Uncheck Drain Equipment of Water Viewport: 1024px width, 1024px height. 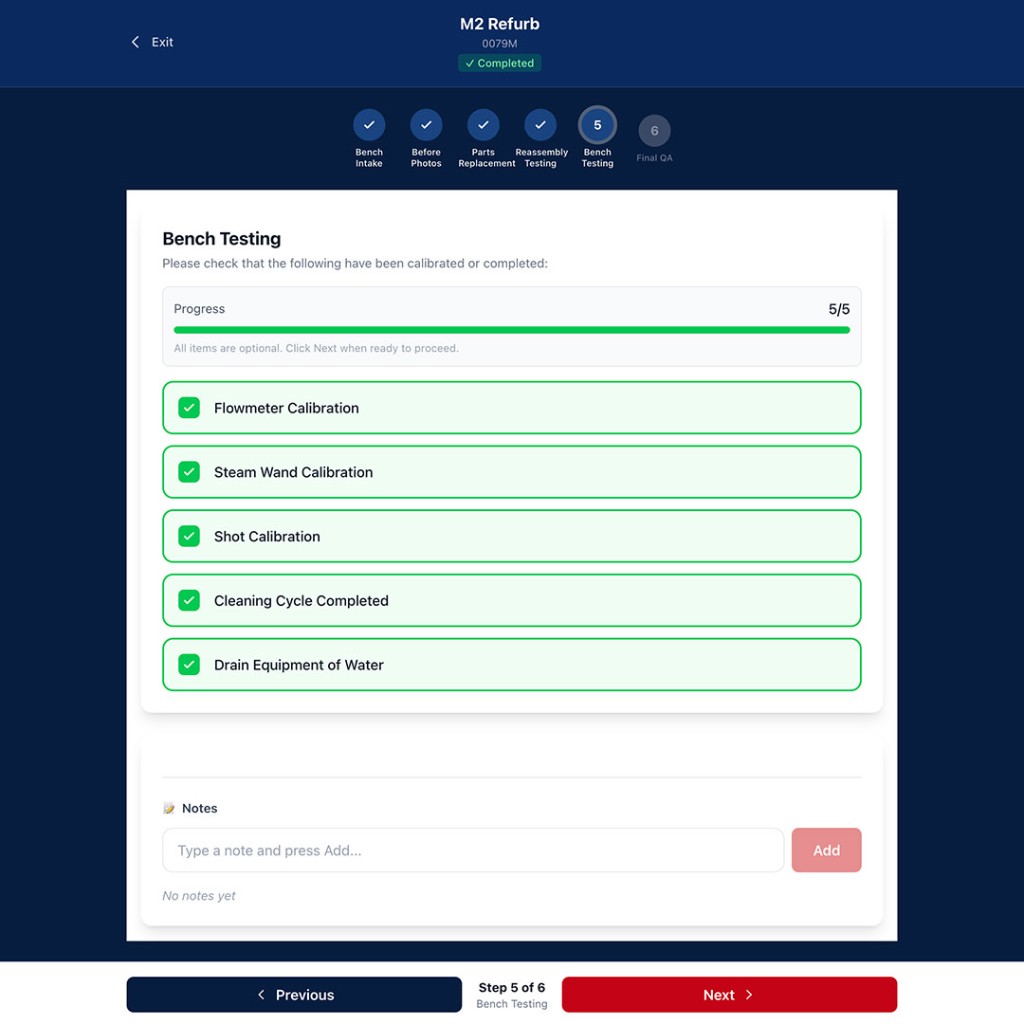coord(189,664)
